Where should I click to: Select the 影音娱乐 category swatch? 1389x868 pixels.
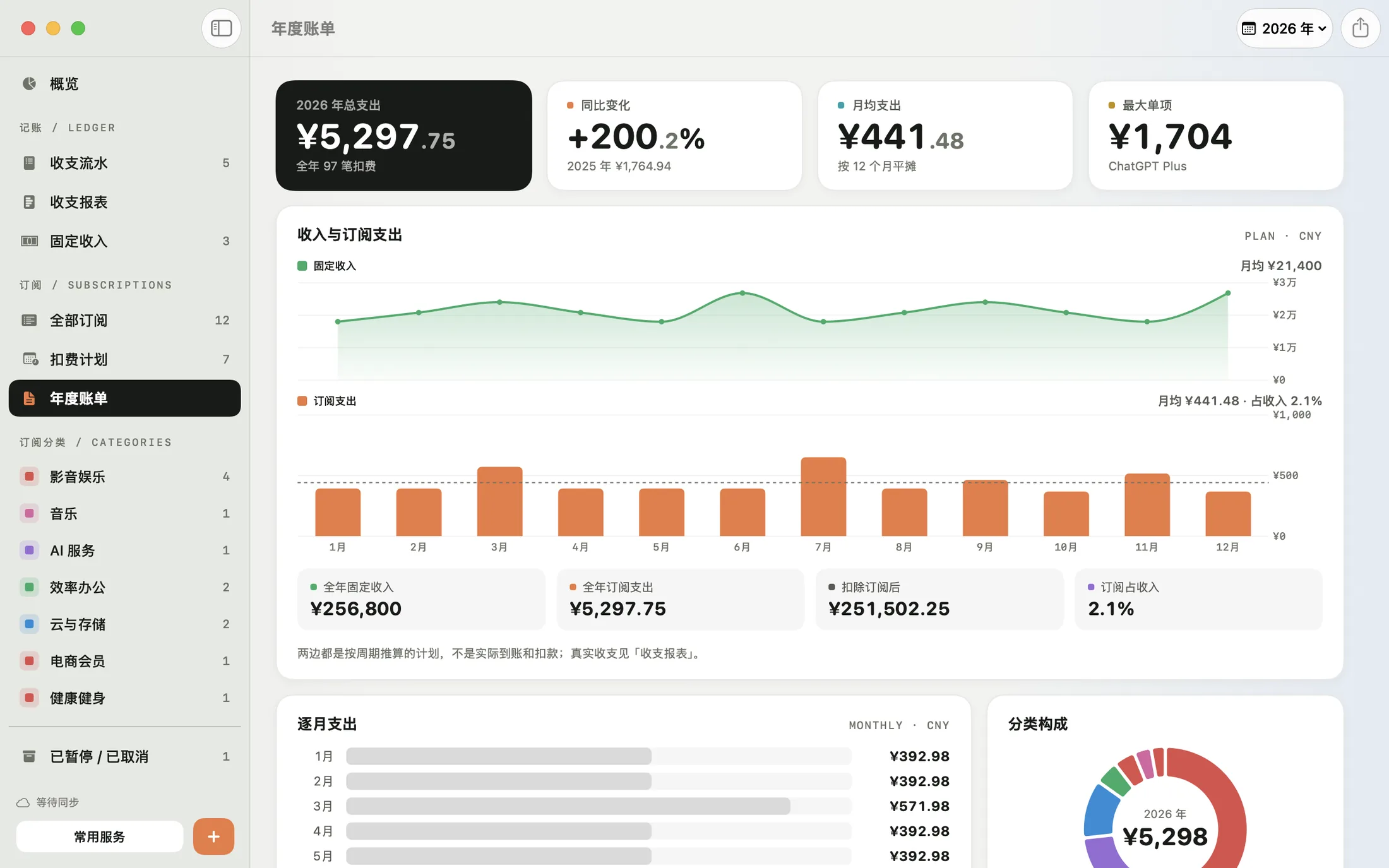(29, 477)
